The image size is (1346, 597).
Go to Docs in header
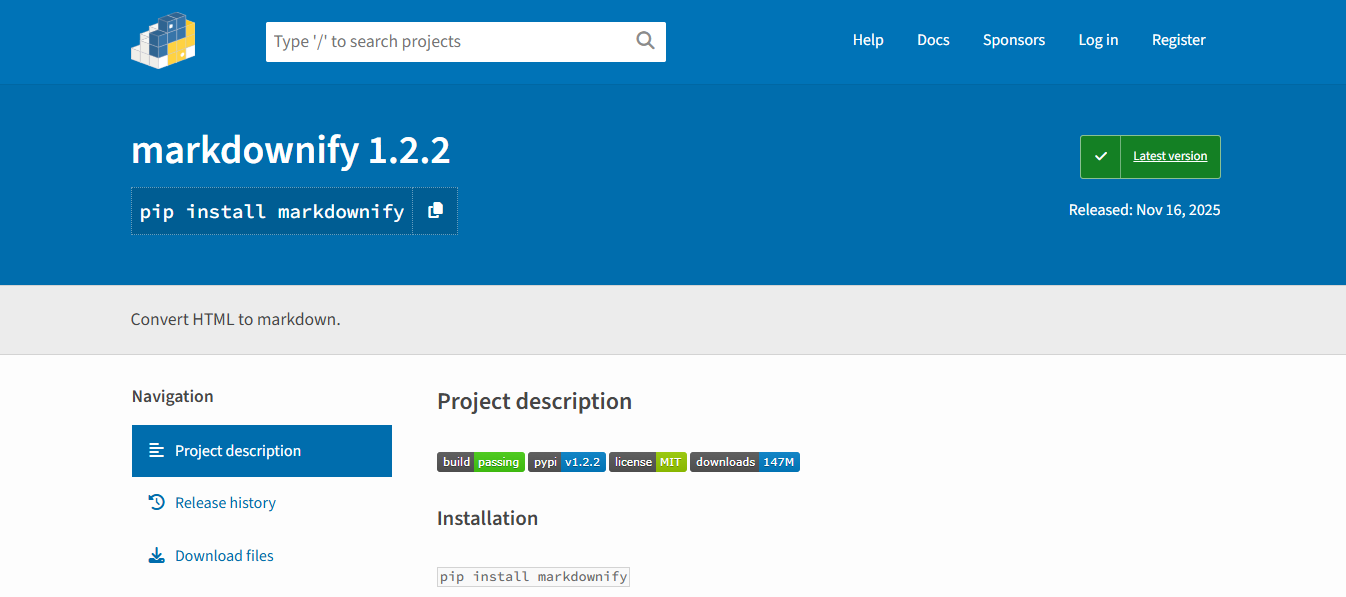coord(933,40)
